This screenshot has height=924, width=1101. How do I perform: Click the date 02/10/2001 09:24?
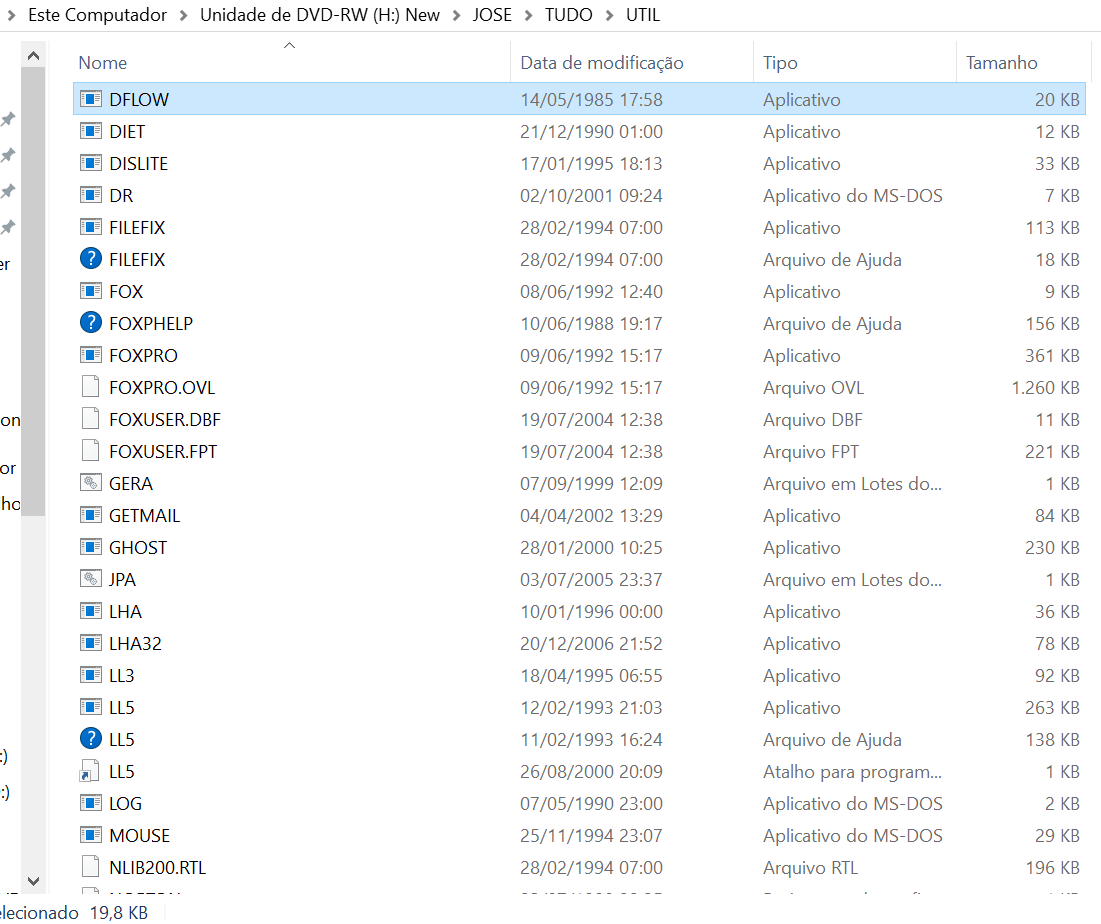coord(591,195)
